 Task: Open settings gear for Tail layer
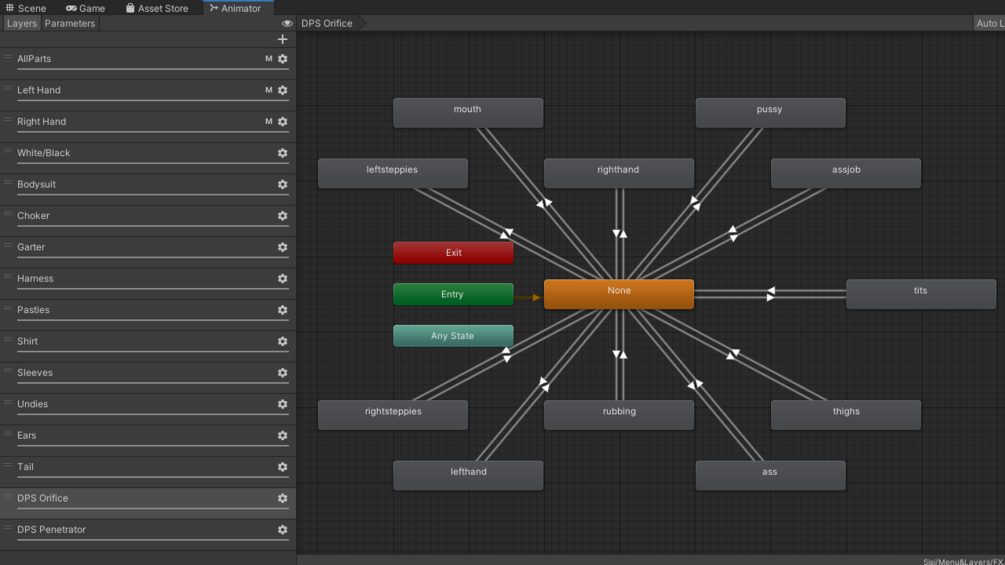[x=283, y=467]
